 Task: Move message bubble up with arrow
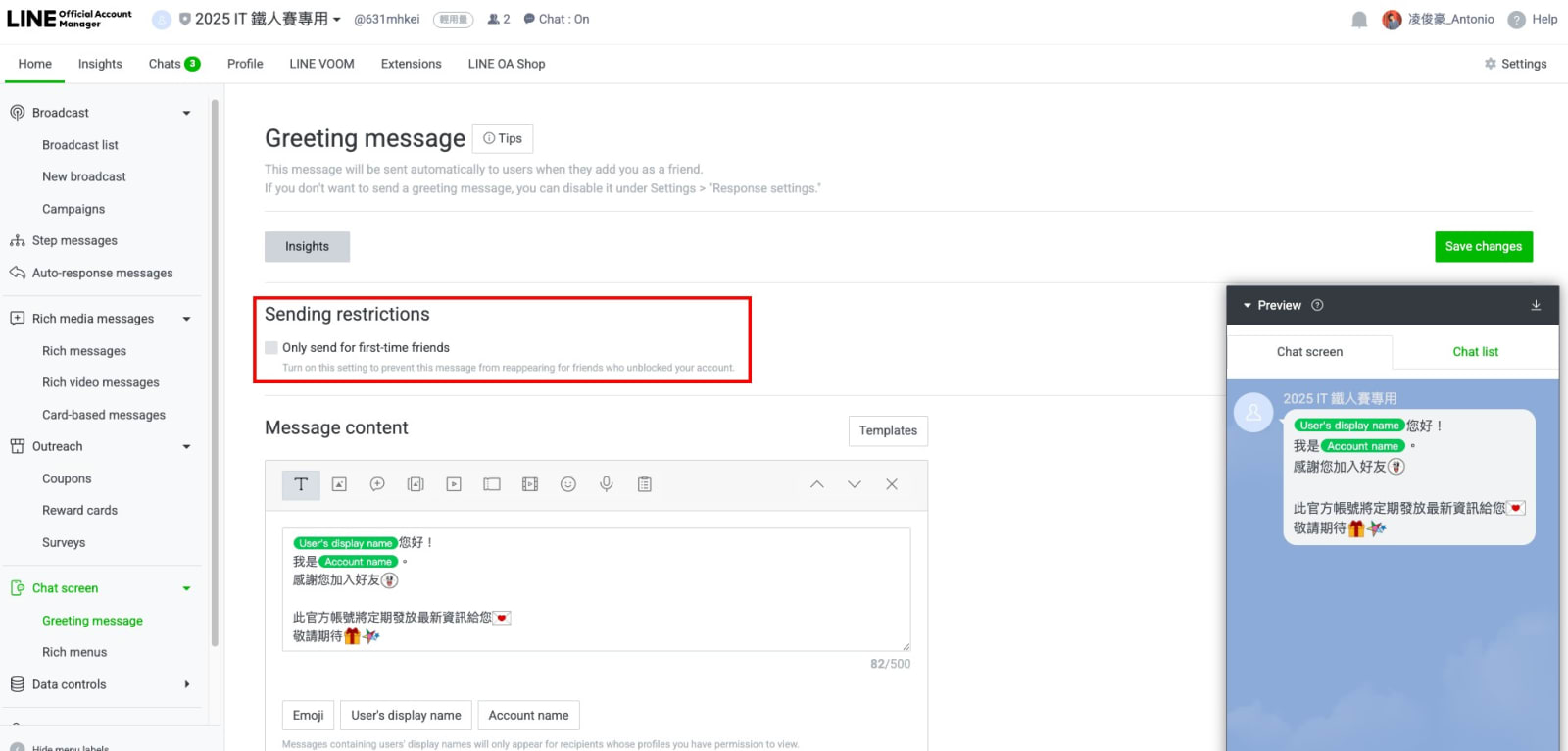[x=816, y=484]
